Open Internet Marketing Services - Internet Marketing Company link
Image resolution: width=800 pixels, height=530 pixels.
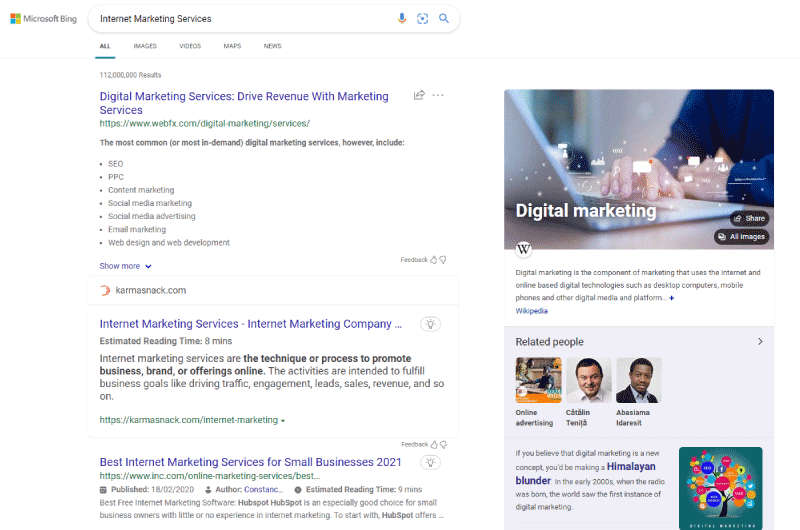pyautogui.click(x=251, y=324)
